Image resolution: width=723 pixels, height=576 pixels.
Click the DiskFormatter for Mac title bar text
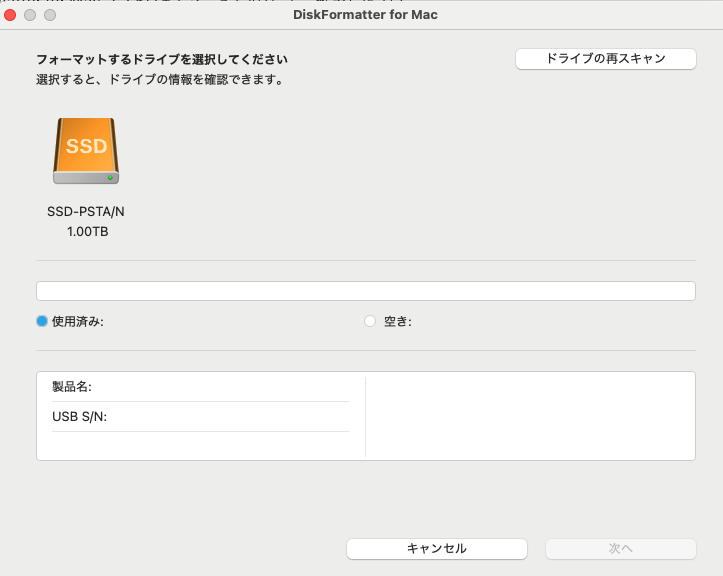tap(365, 15)
